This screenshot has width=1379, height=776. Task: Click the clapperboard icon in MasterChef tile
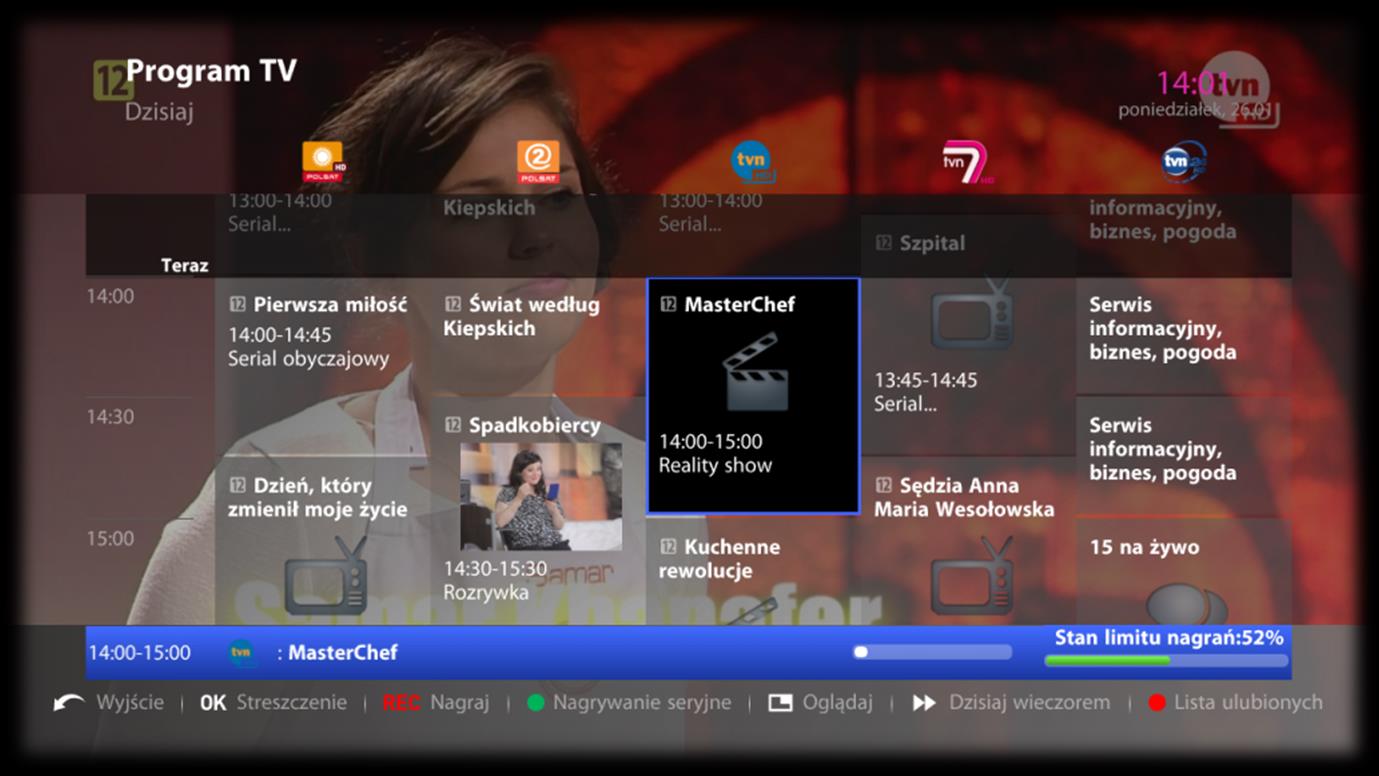[x=756, y=372]
